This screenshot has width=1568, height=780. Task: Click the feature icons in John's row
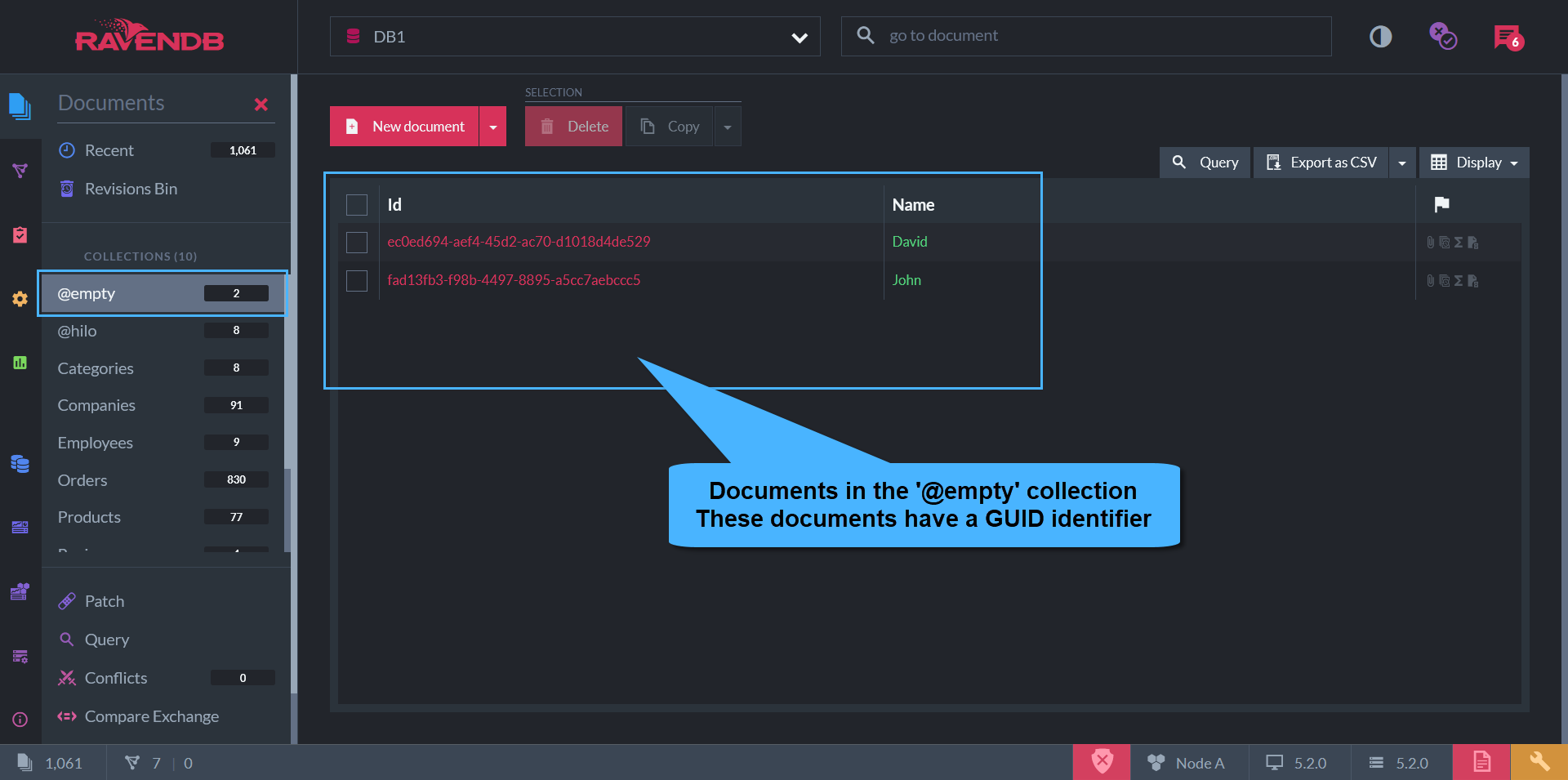coord(1452,281)
